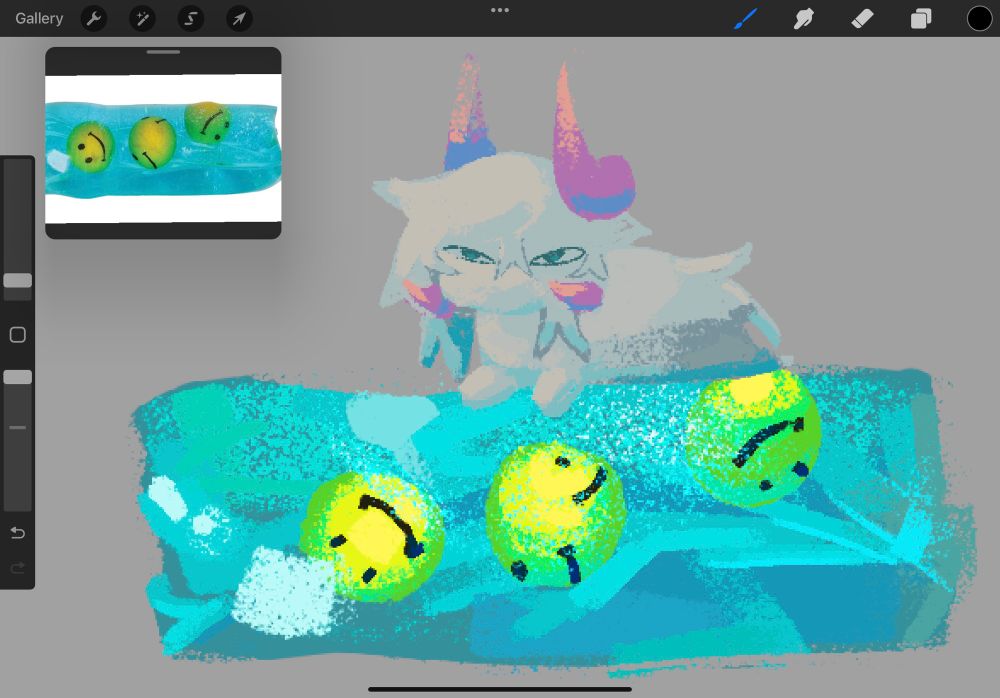
Task: Click the brush size slider handle
Action: [18, 280]
